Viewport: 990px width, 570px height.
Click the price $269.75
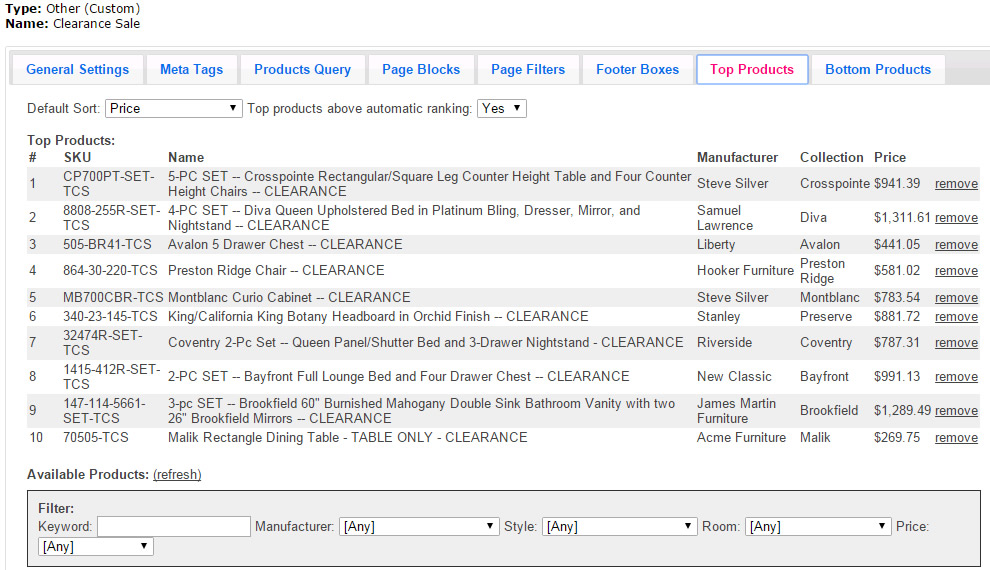(897, 438)
